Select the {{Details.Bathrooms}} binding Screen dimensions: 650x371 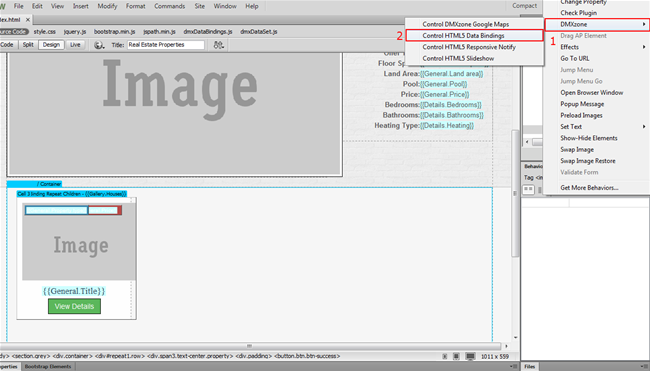[x=452, y=115]
